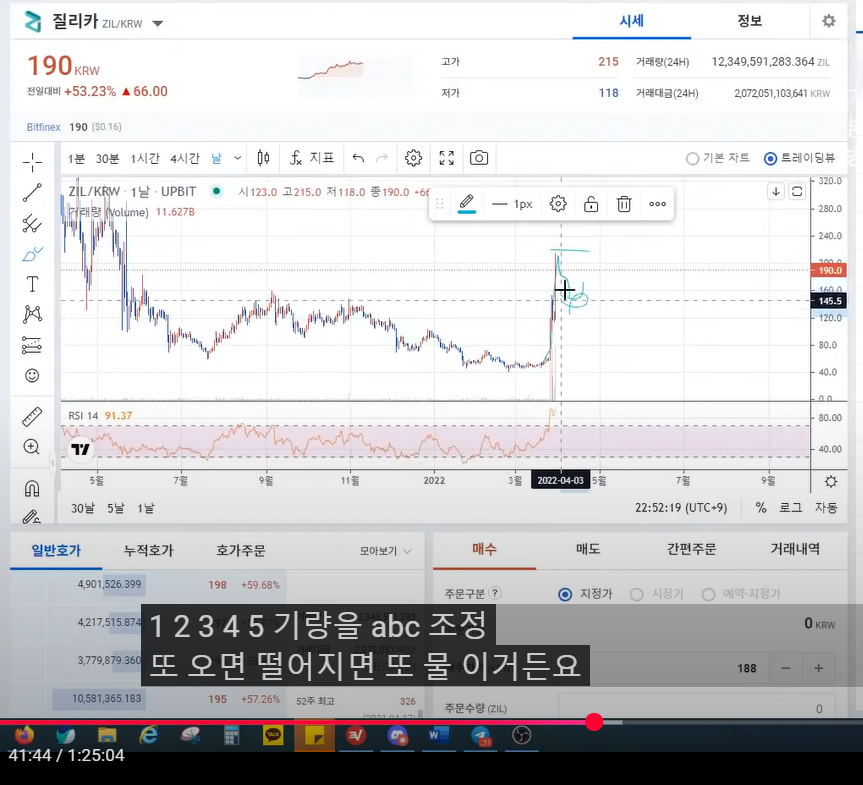This screenshot has height=785, width=863.
Task: Switch to 누적호가 tab
Action: tap(148, 550)
